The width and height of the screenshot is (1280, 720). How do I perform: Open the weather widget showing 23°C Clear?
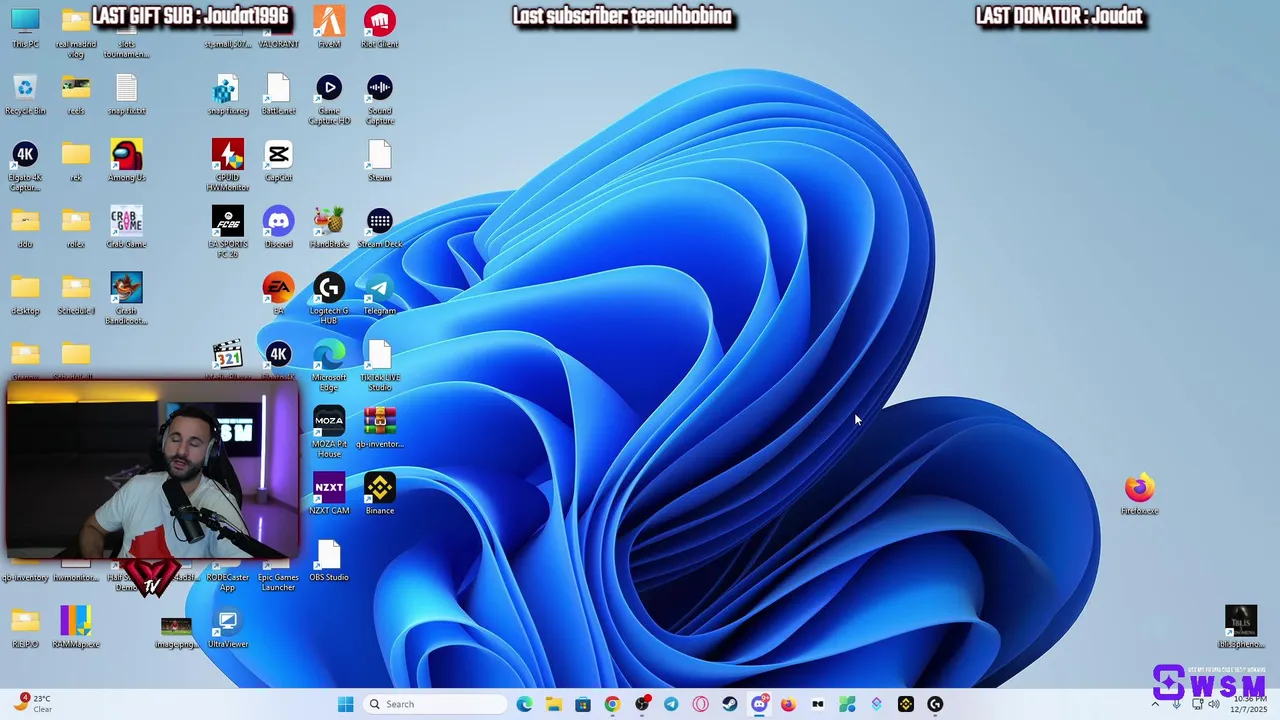33,704
